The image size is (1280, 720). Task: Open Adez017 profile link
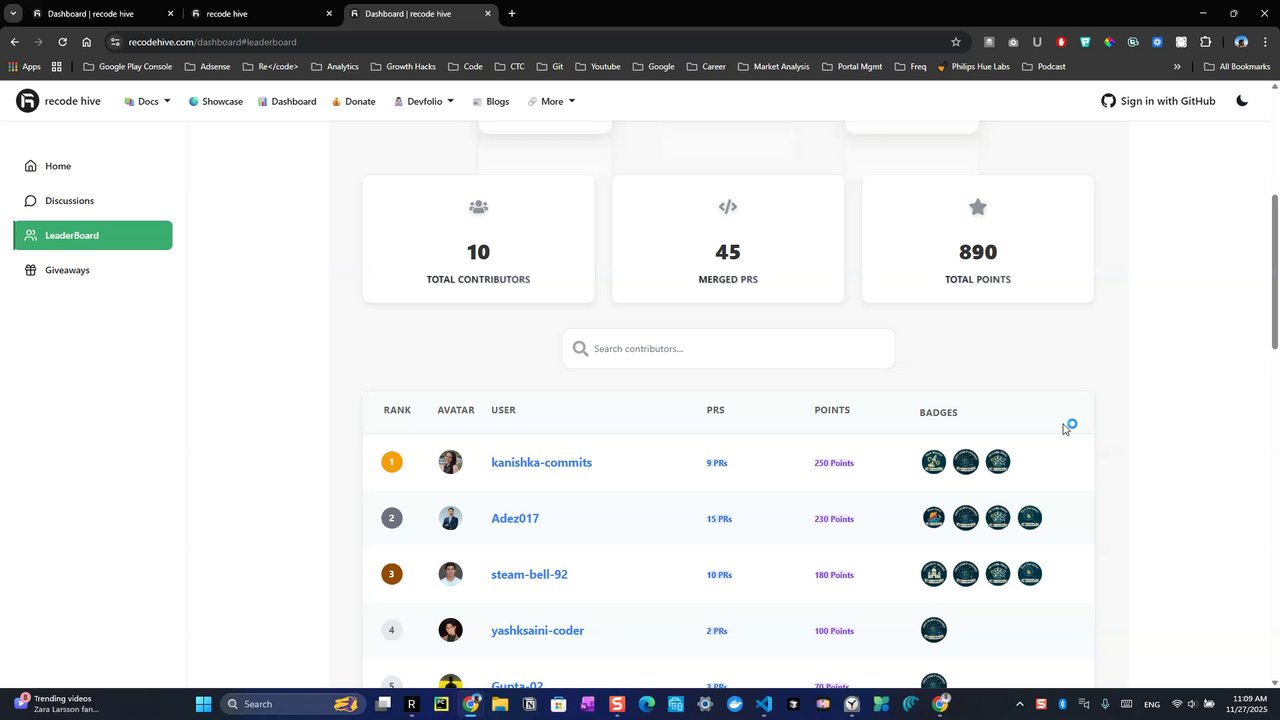515,518
